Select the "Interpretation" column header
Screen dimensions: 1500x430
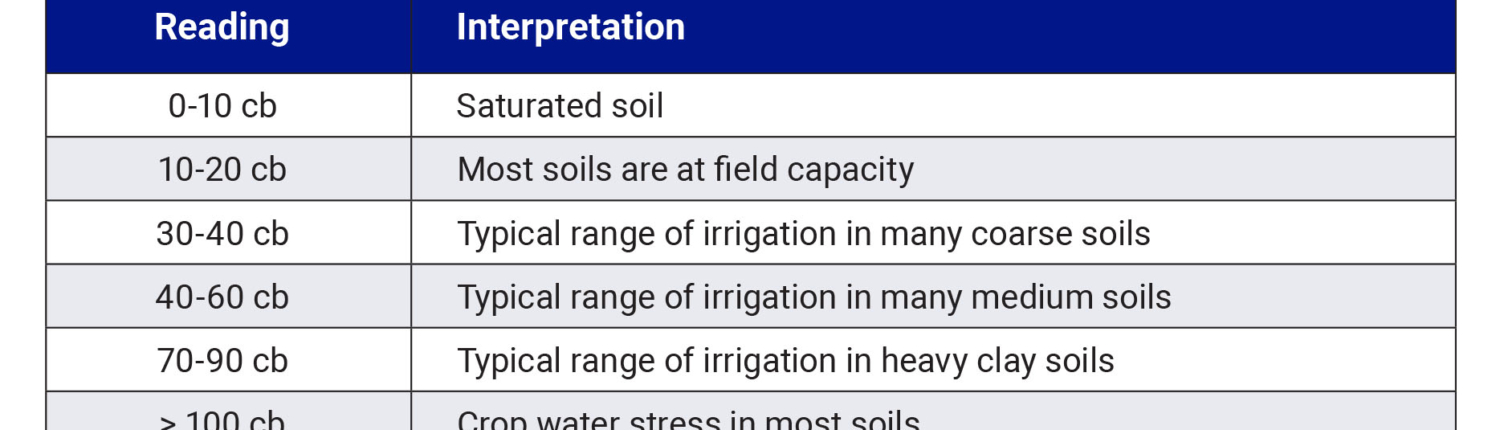click(570, 27)
